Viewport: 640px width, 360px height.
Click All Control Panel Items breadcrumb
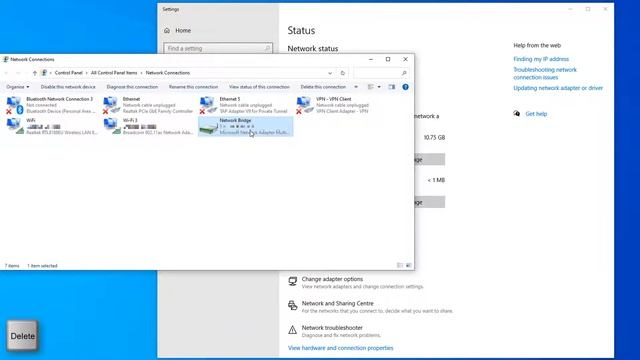click(x=114, y=73)
